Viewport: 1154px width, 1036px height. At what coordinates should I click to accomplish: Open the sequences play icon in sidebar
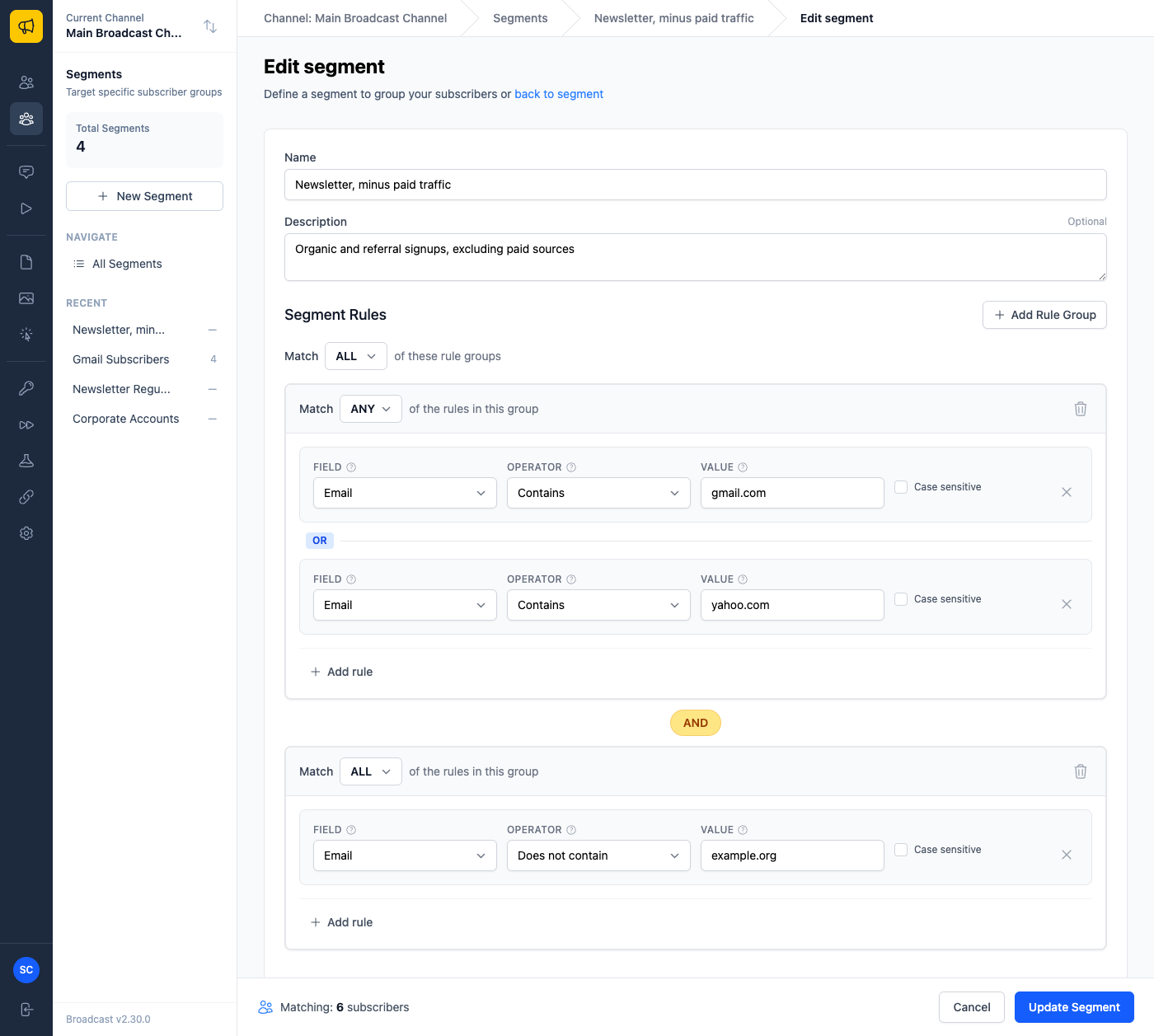(x=26, y=209)
